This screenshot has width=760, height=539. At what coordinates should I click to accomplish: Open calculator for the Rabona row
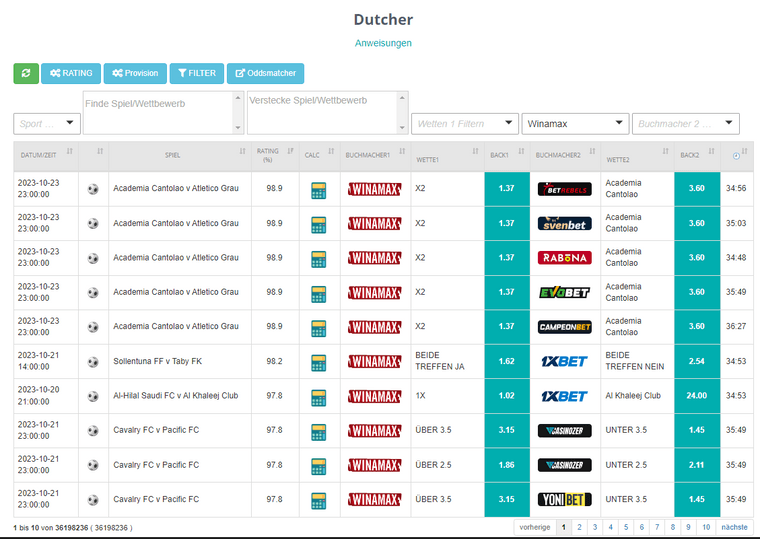[x=318, y=259]
